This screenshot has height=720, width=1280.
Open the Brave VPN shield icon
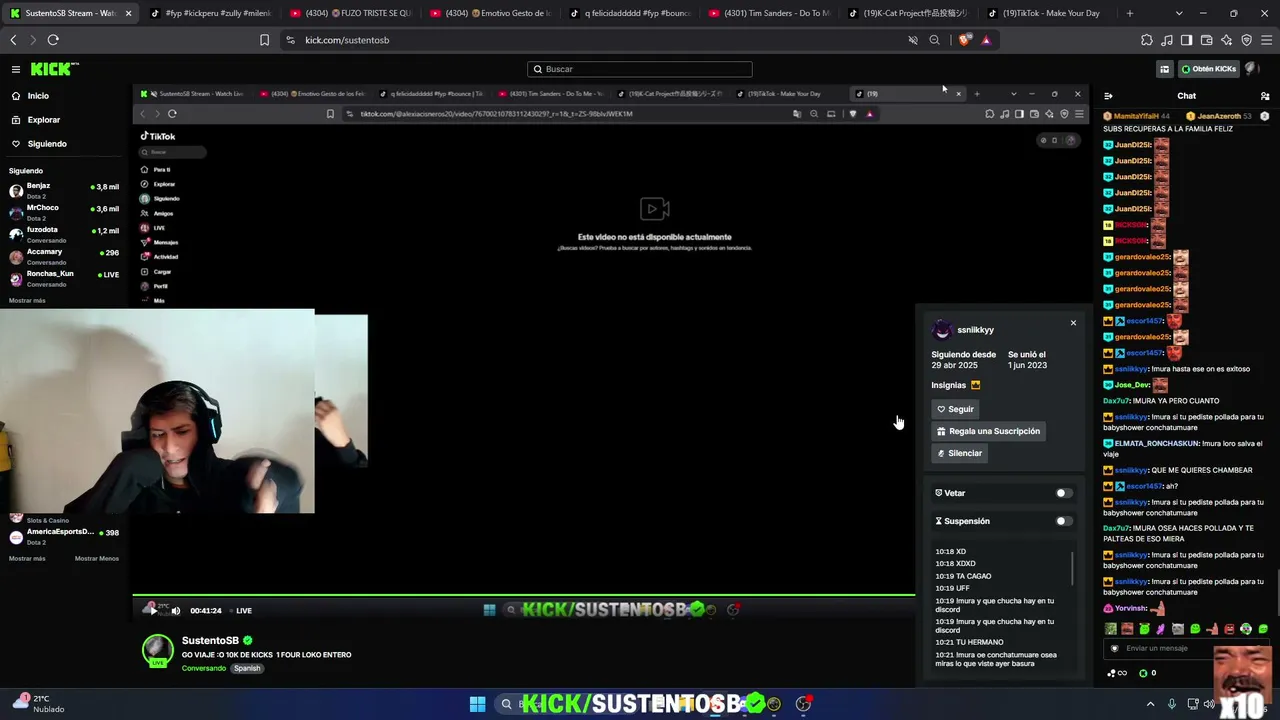coord(1246,40)
